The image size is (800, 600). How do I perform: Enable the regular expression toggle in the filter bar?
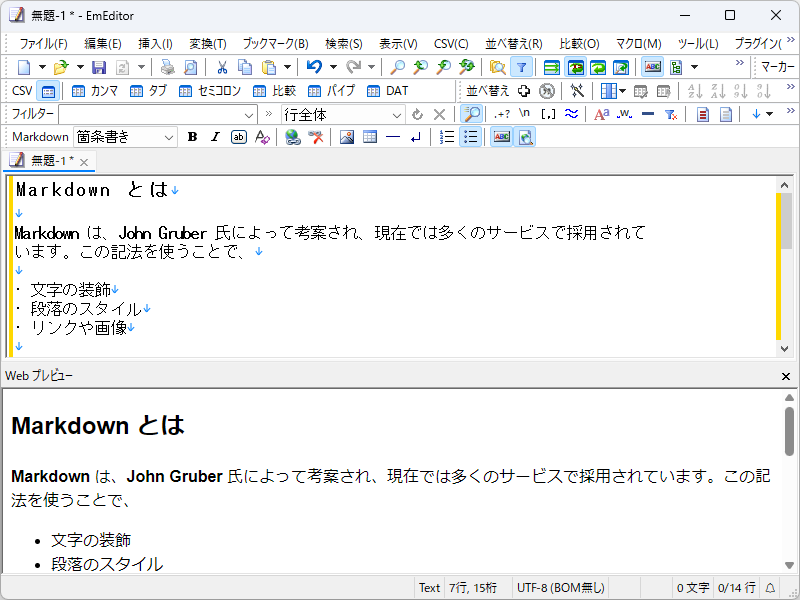point(501,114)
